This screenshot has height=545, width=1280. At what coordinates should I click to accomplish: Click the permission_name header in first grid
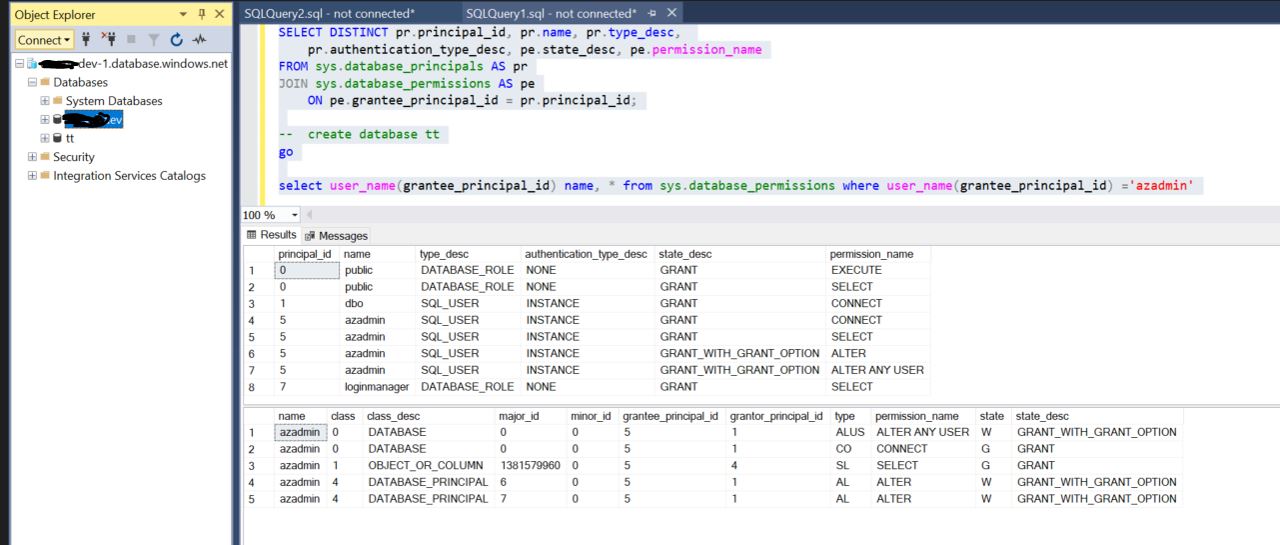879,254
